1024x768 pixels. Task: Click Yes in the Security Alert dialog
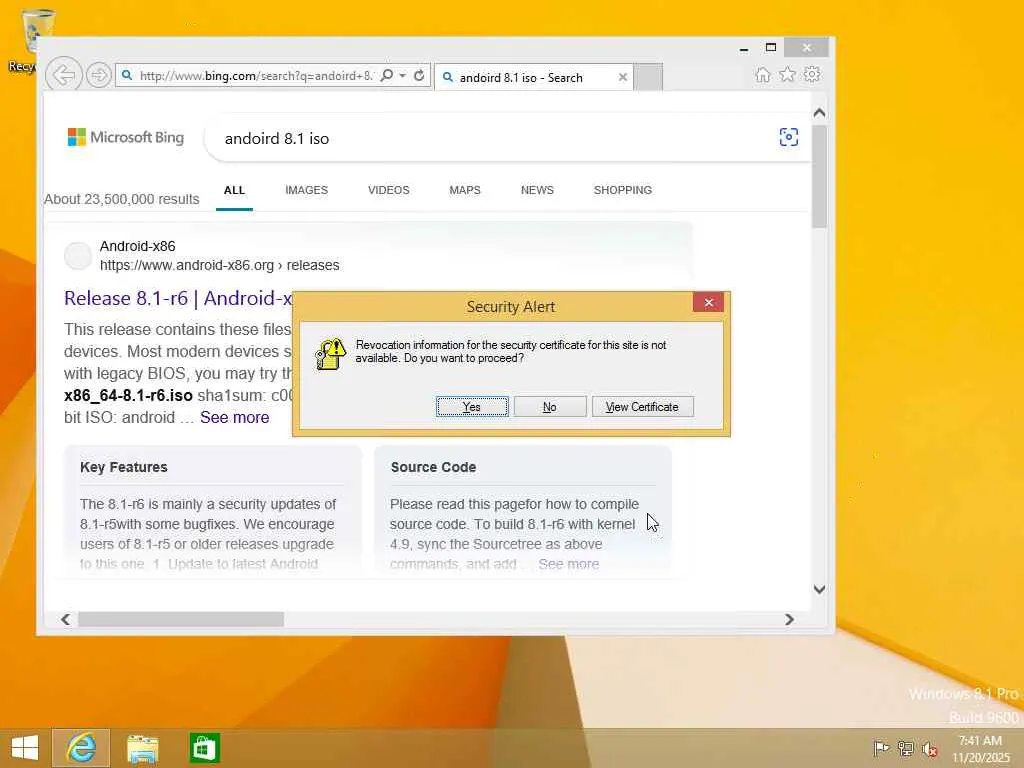472,407
